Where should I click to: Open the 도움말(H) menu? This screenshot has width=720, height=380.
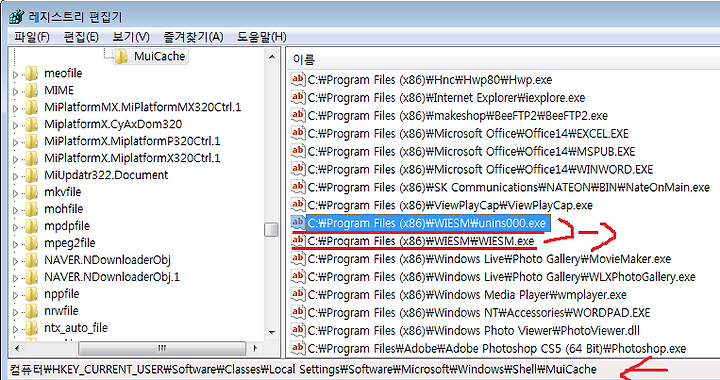pos(262,37)
